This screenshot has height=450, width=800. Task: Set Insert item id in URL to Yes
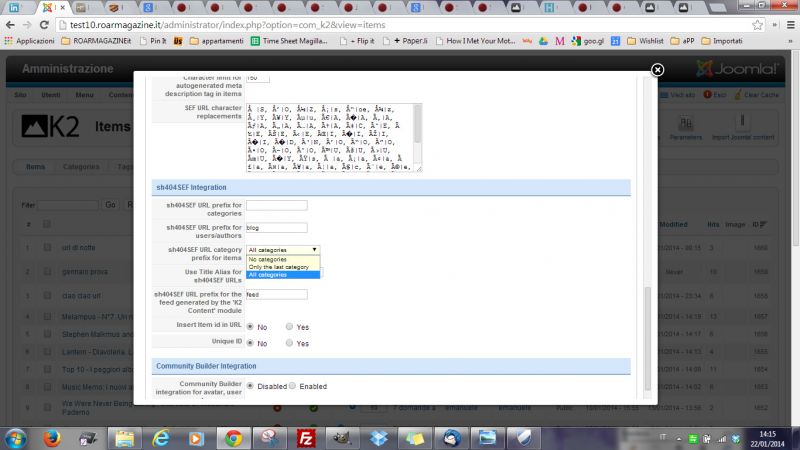(x=289, y=327)
